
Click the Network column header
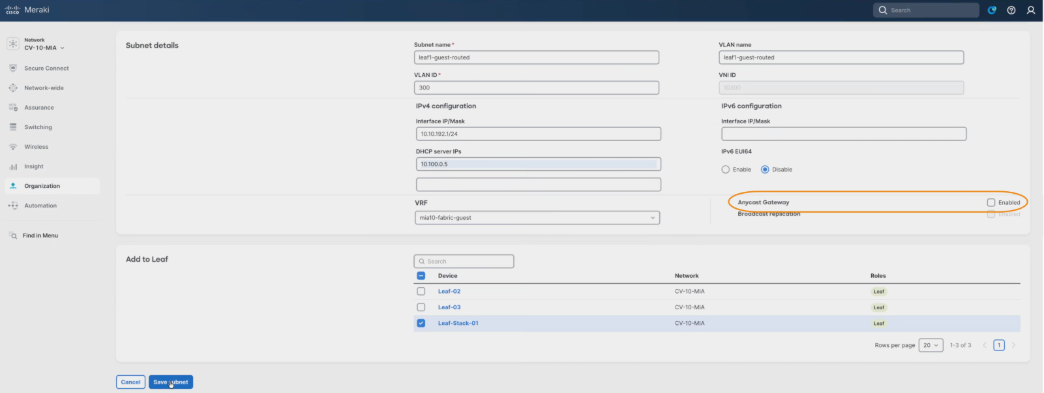(x=686, y=276)
